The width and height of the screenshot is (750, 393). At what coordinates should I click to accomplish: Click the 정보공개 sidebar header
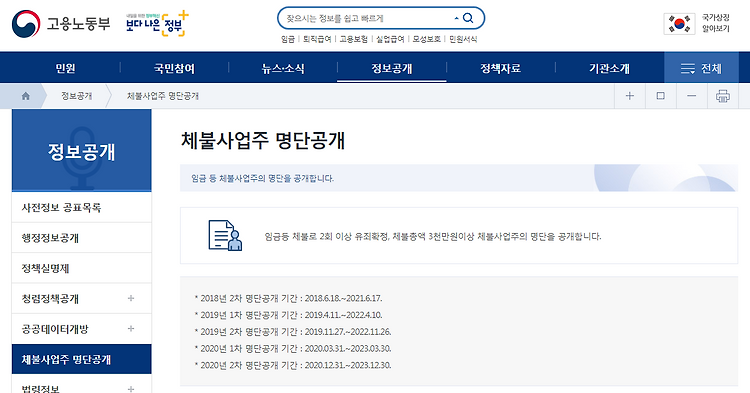click(81, 150)
